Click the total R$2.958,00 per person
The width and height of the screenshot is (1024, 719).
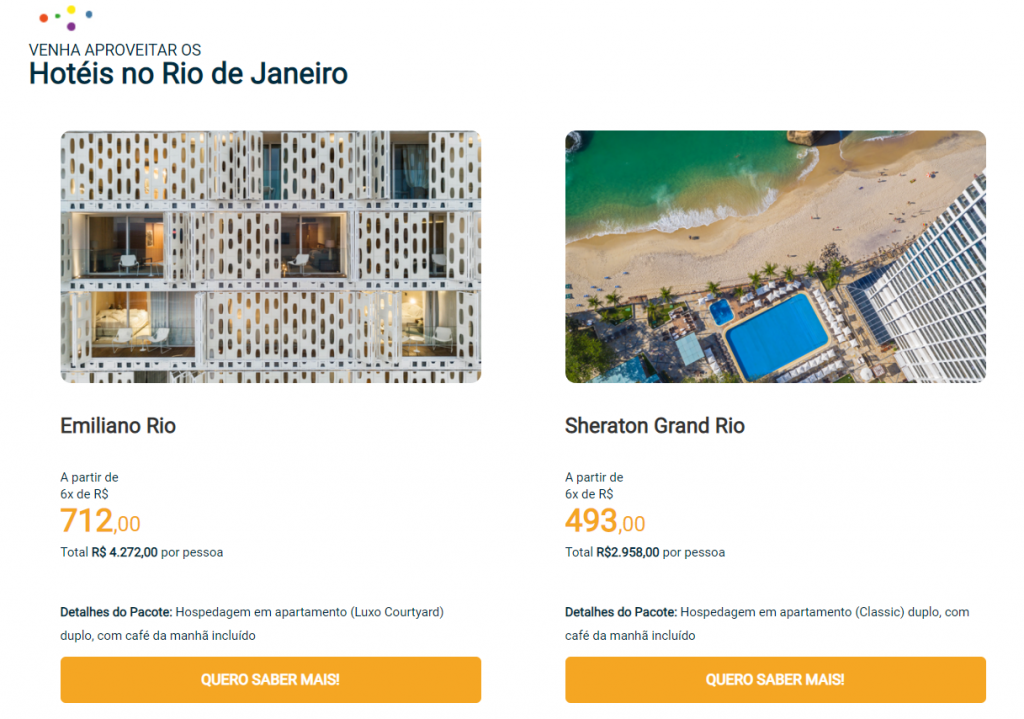[644, 552]
